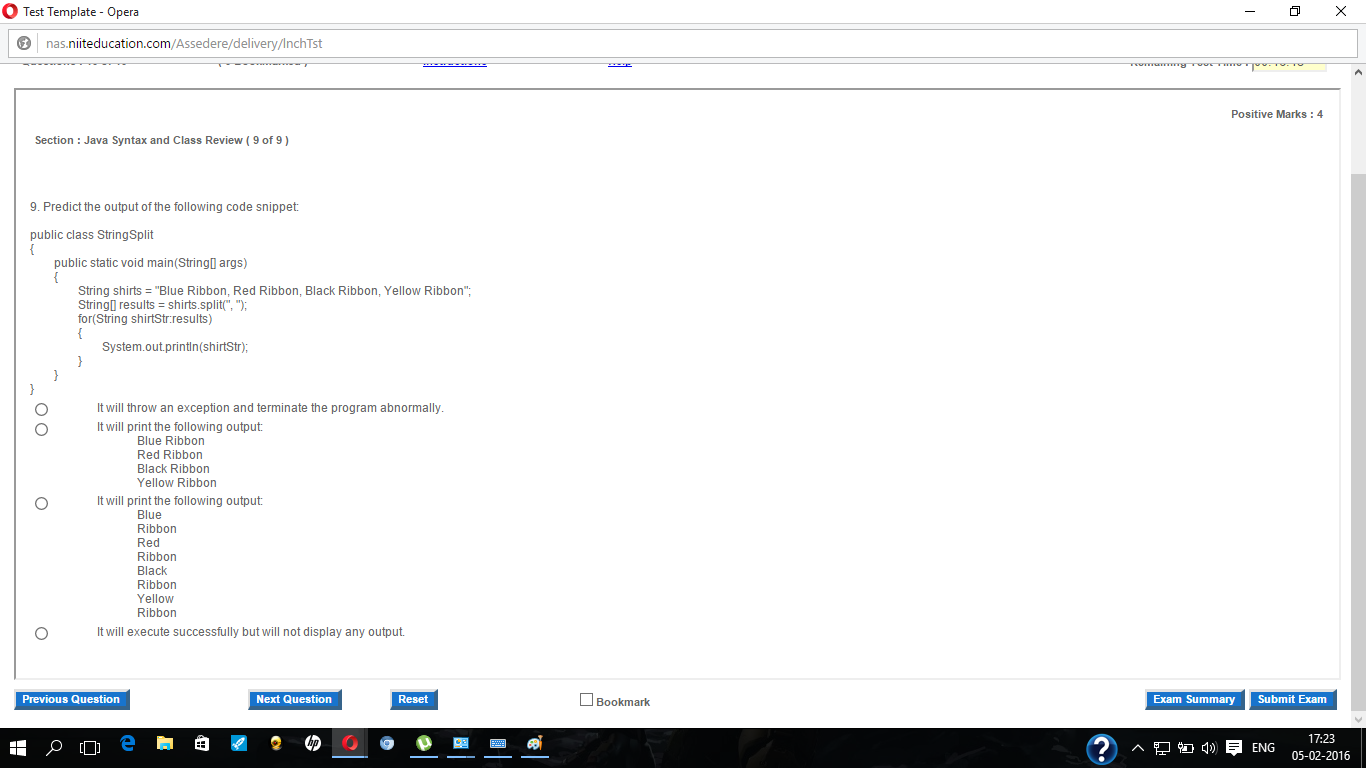Click the scrollbar up arrow
This screenshot has width=1366, height=768.
click(1357, 70)
